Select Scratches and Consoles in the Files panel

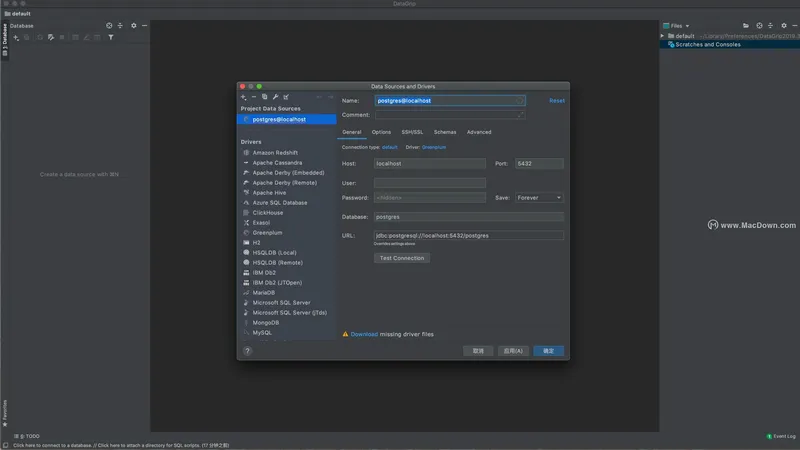tap(730, 45)
